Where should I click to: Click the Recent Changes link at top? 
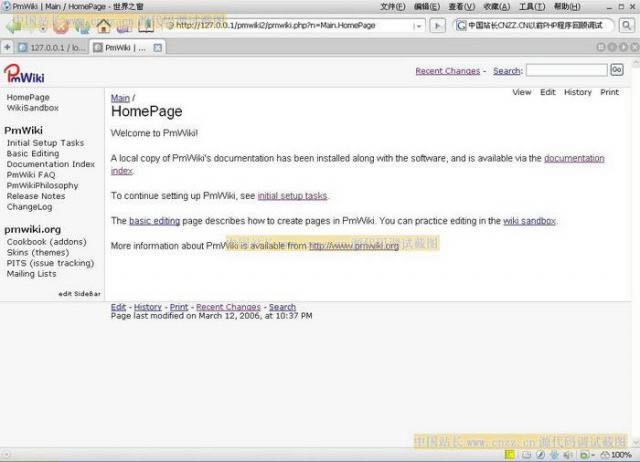coord(447,71)
